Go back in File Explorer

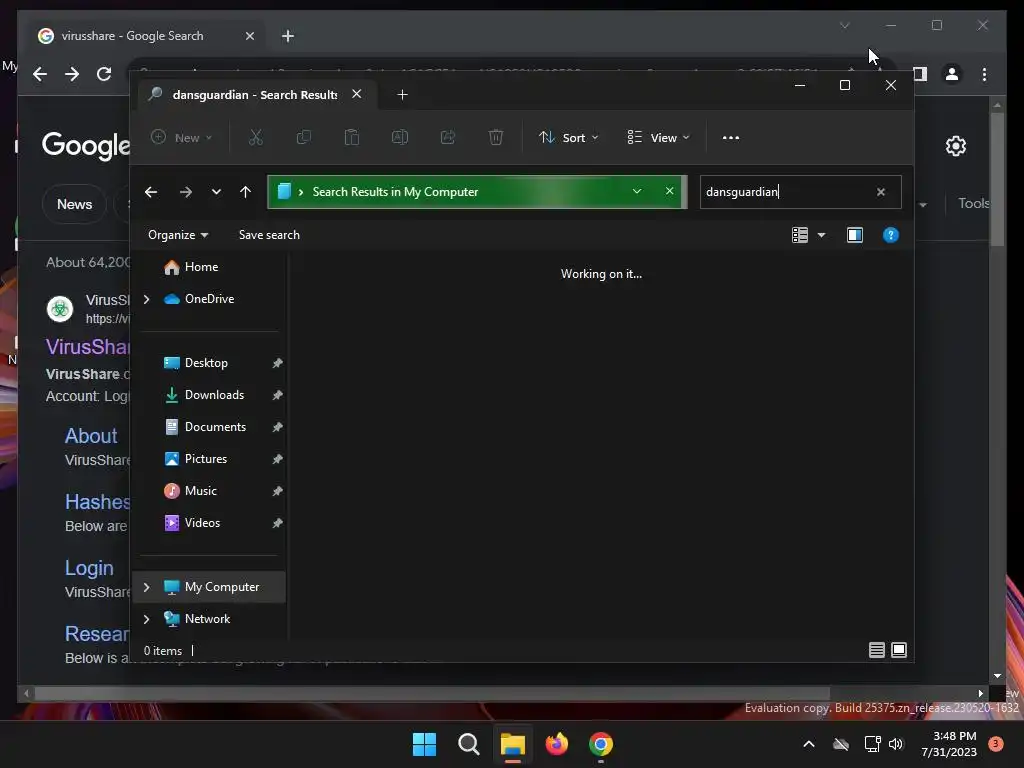[x=151, y=192]
